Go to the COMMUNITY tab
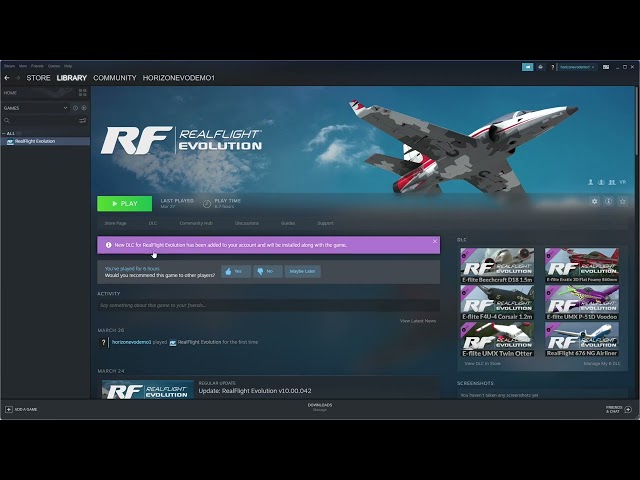The image size is (640, 480). (x=115, y=78)
